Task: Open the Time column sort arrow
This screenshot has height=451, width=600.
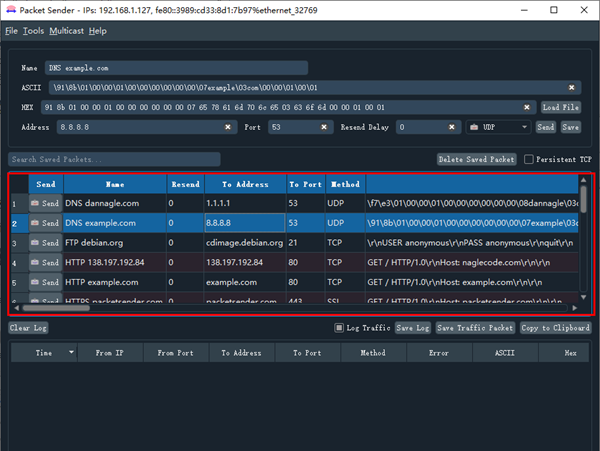Action: [71, 352]
